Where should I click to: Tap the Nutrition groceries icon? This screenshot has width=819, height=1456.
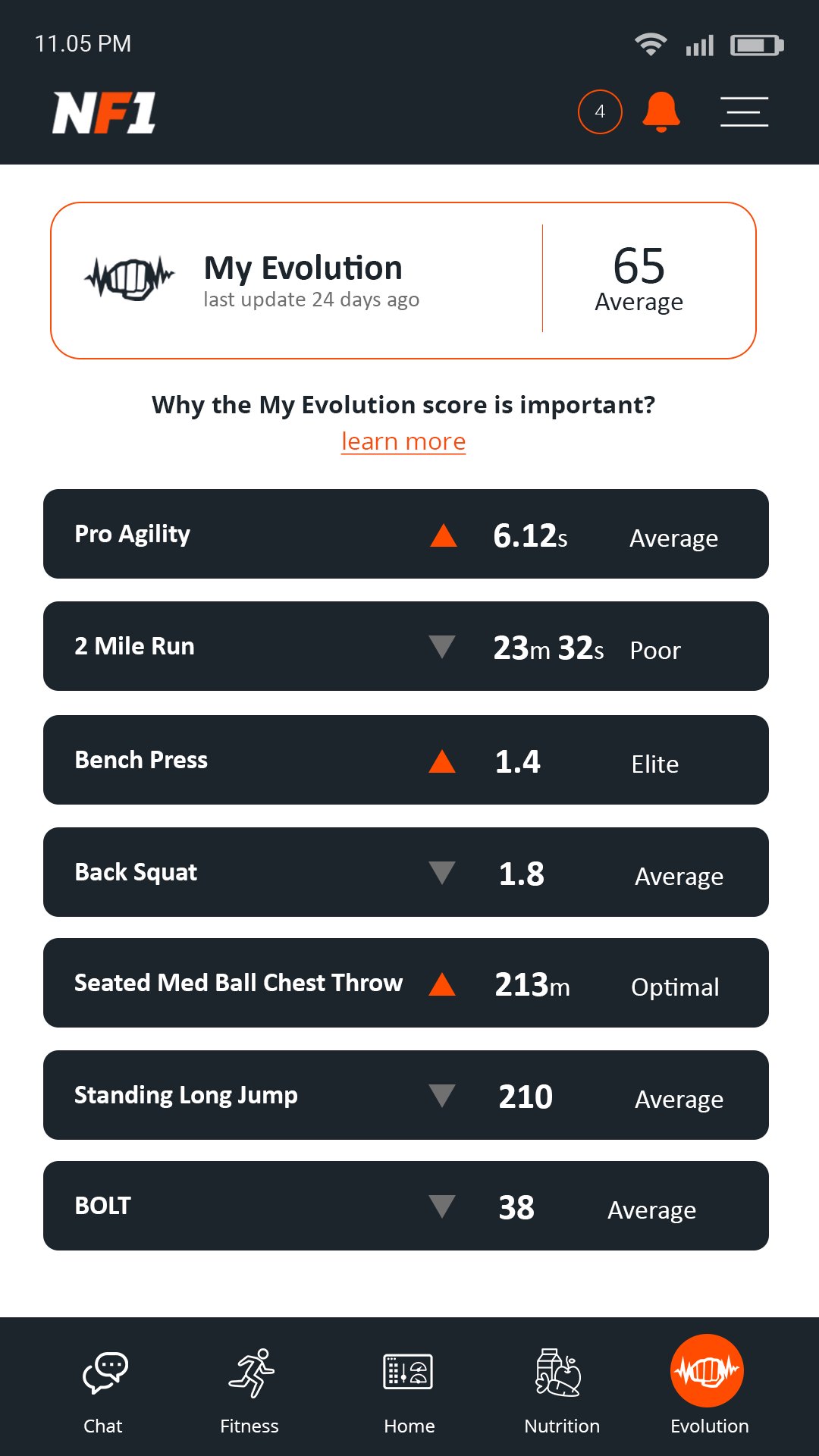pyautogui.click(x=558, y=1373)
